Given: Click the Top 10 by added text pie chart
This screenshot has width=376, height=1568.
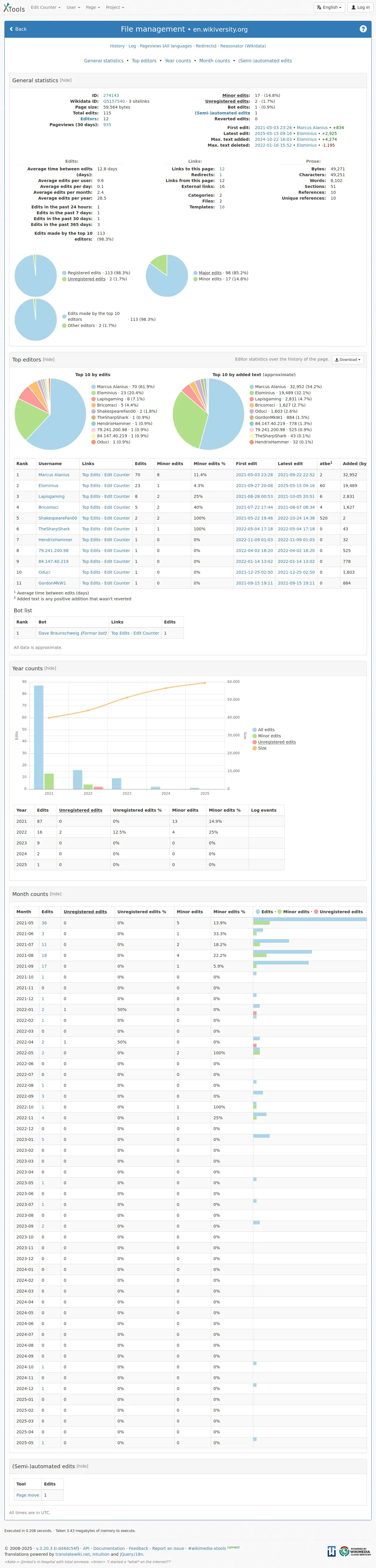Looking at the screenshot, I should coord(208,414).
